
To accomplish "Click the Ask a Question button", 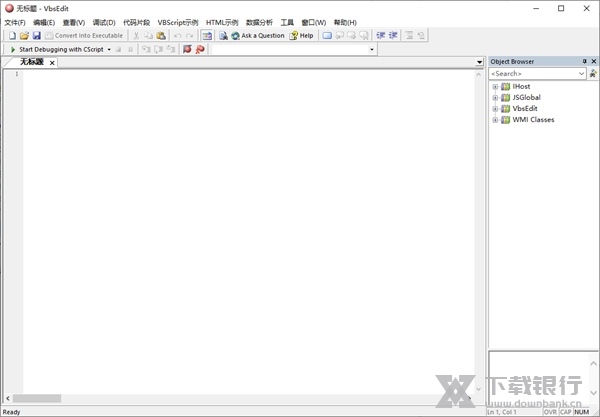I will click(257, 35).
